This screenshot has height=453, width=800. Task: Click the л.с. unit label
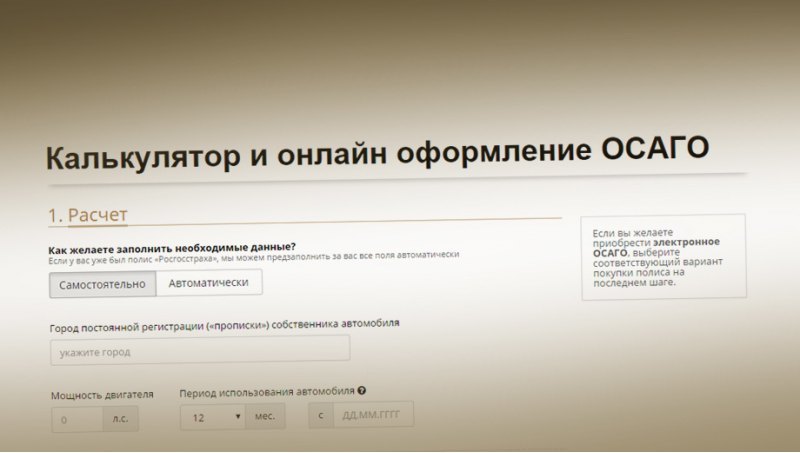coord(120,419)
